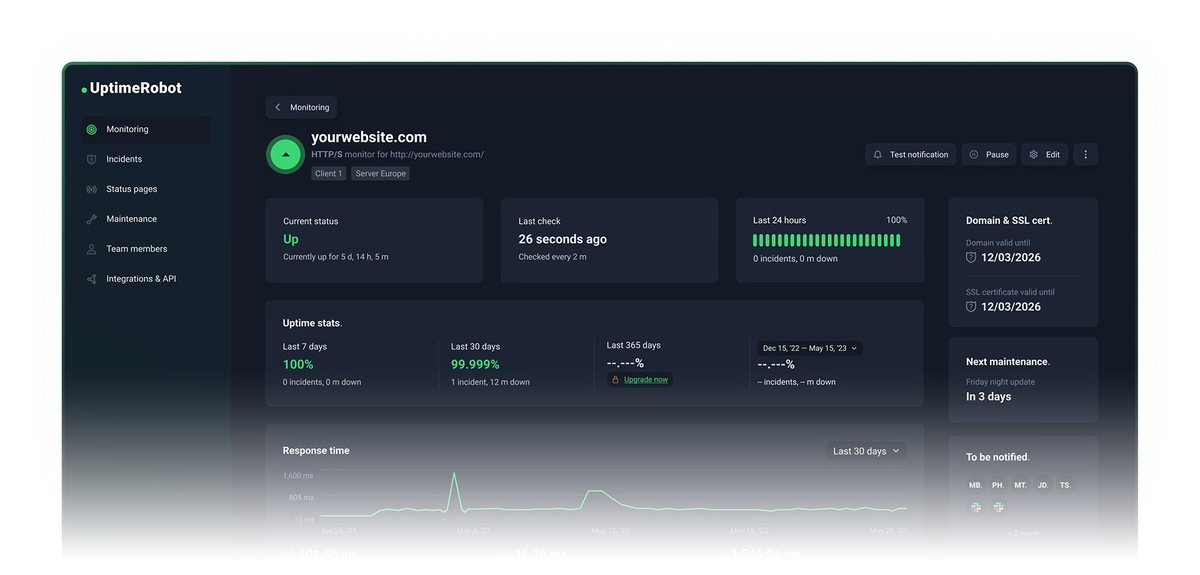Pause the yourwebsite.com monitor

(989, 155)
